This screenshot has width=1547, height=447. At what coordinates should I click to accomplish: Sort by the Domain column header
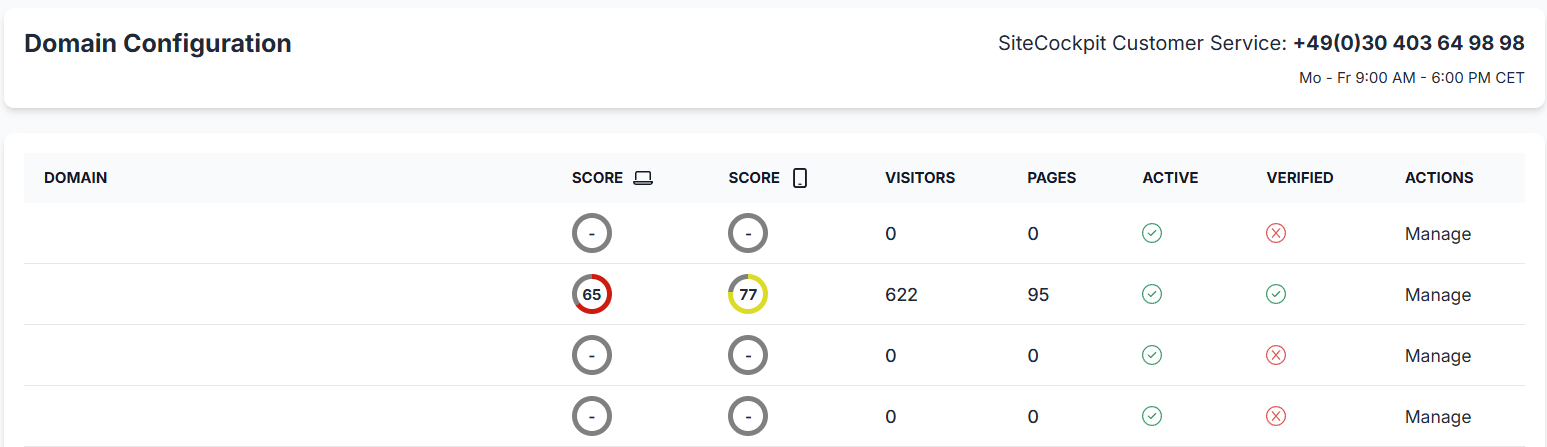click(x=76, y=178)
